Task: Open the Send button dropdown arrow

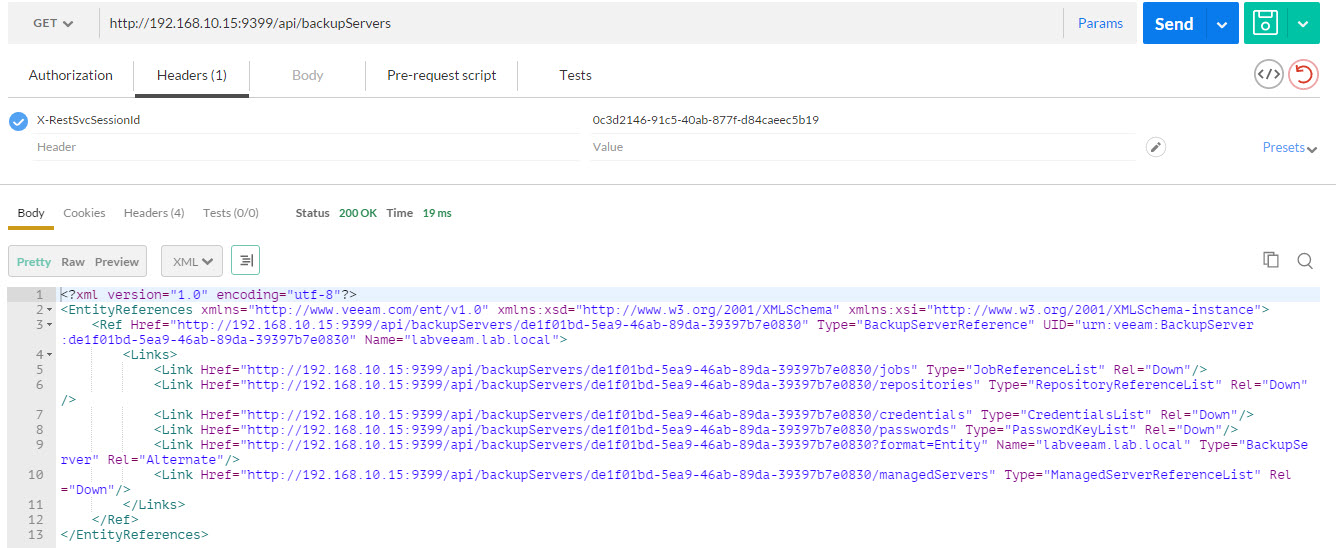Action: click(x=1221, y=23)
